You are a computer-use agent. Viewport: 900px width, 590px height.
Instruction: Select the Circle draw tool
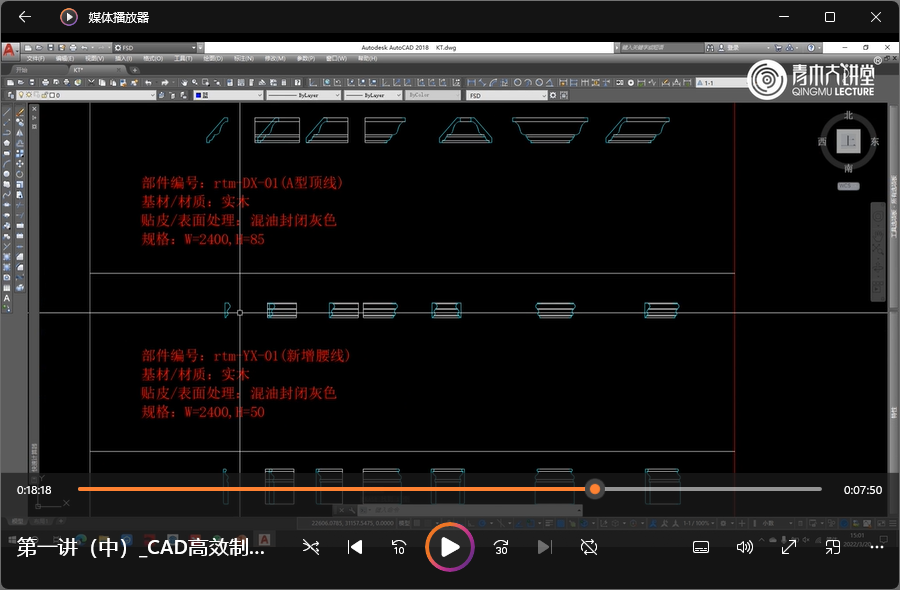click(x=7, y=174)
